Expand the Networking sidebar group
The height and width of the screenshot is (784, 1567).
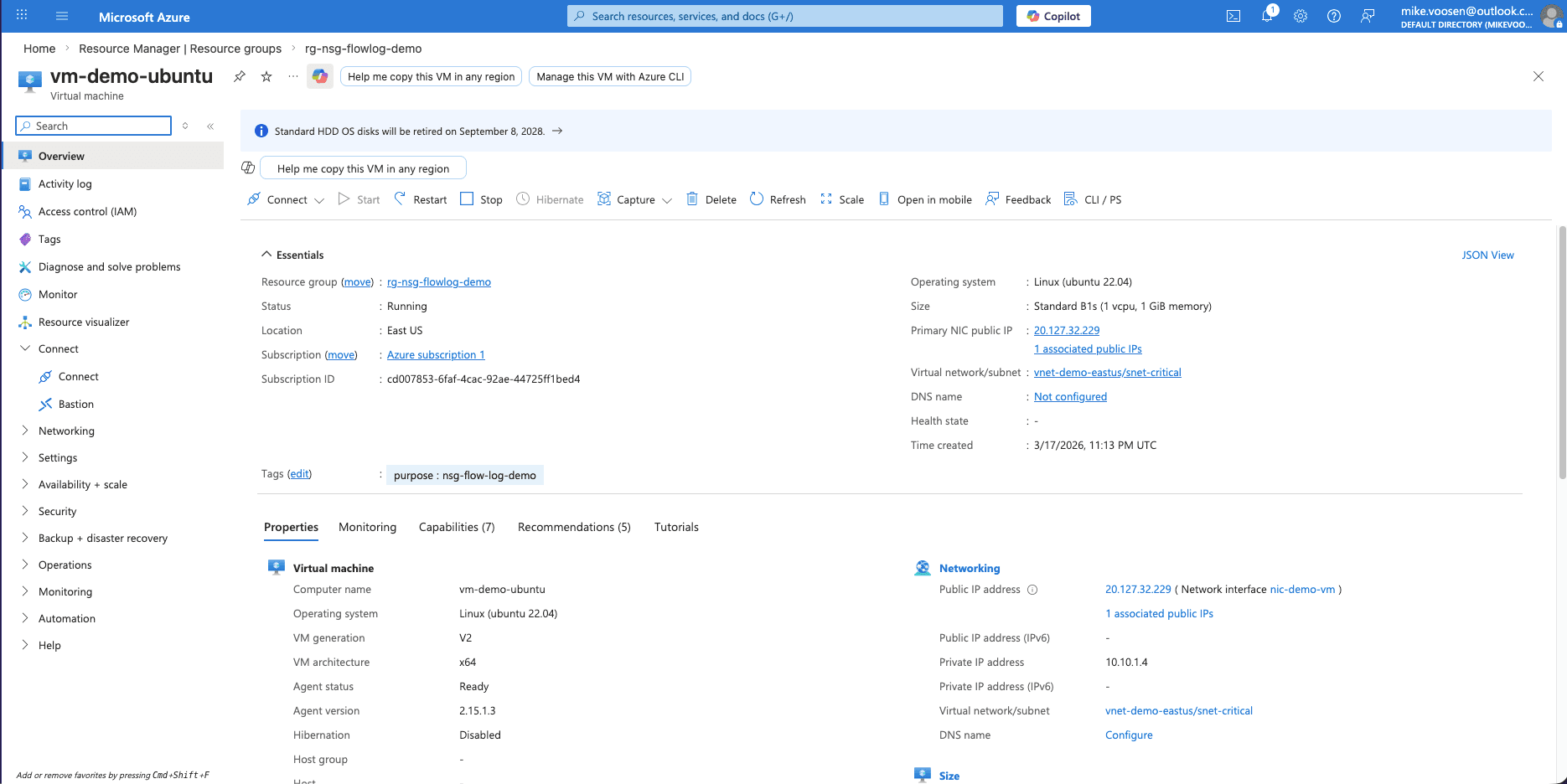(x=25, y=431)
